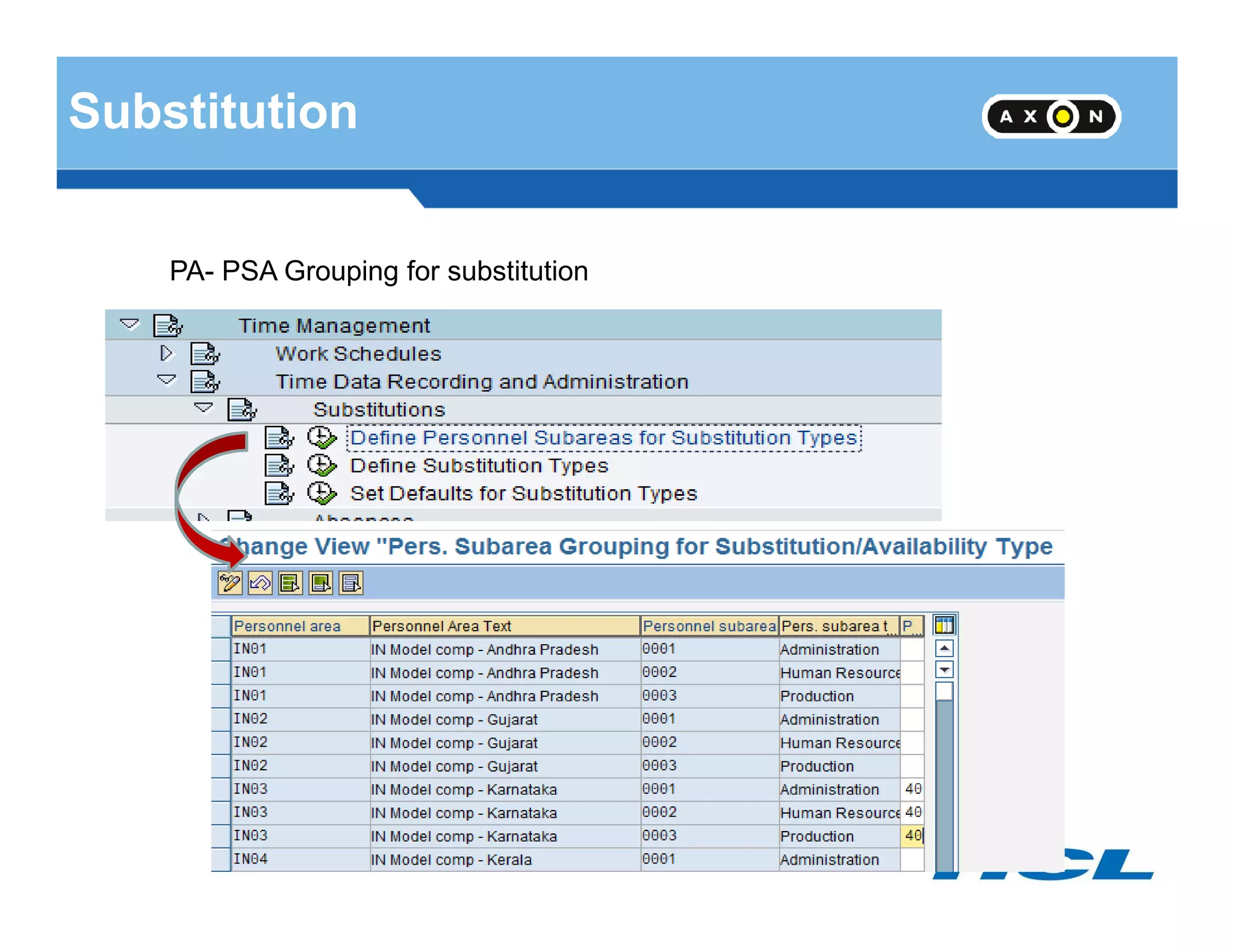Screen dimensions: 1233x952
Task: Click grouping value 40 for IN03 Administration
Action: pyautogui.click(x=912, y=790)
